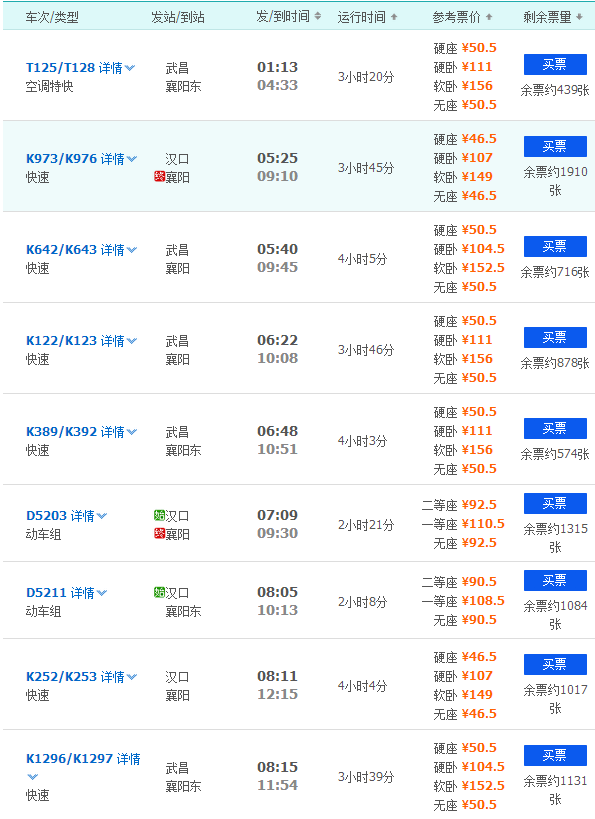Screen dimensions: 595x819
Task: Sort by departure/arrival time arrows
Action: point(318,17)
